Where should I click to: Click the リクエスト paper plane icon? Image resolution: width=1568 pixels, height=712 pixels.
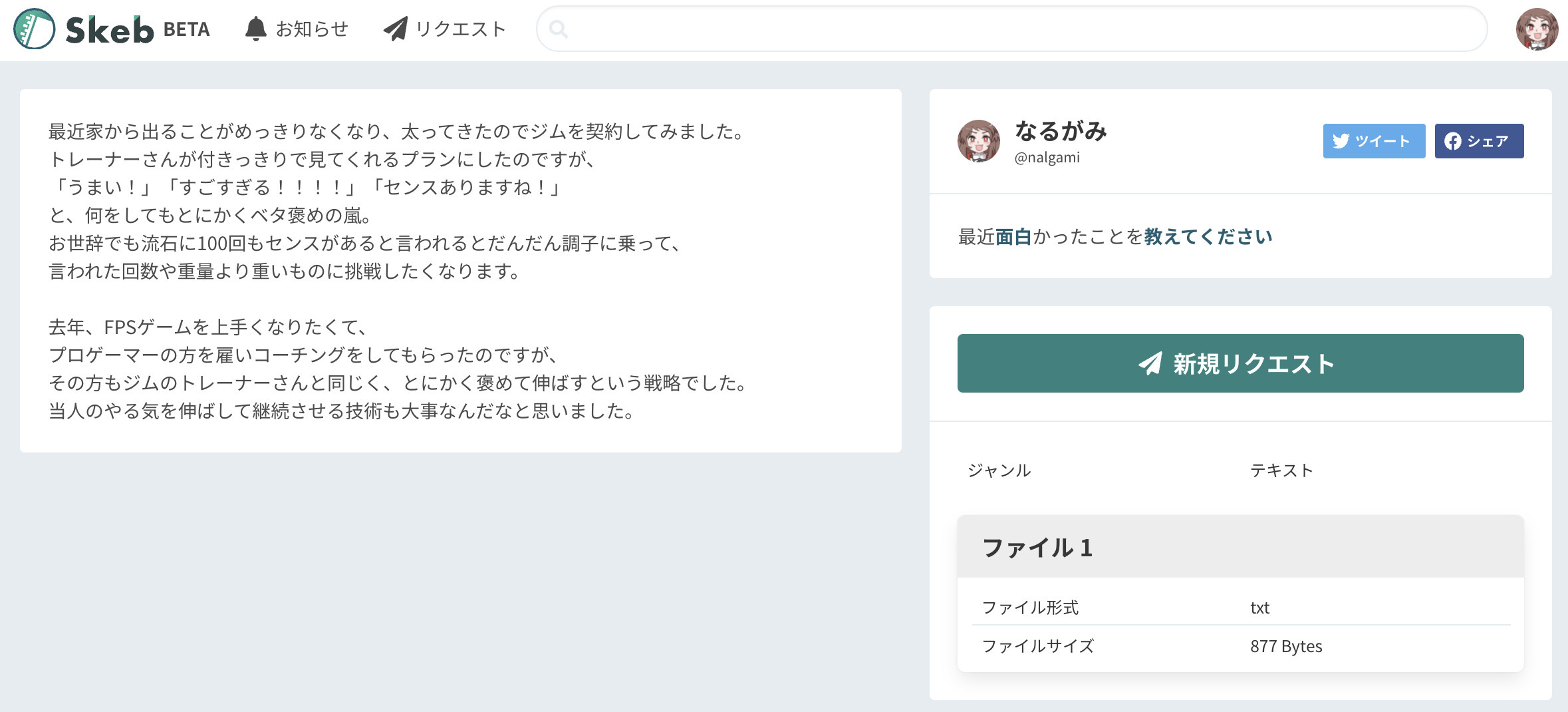point(396,29)
